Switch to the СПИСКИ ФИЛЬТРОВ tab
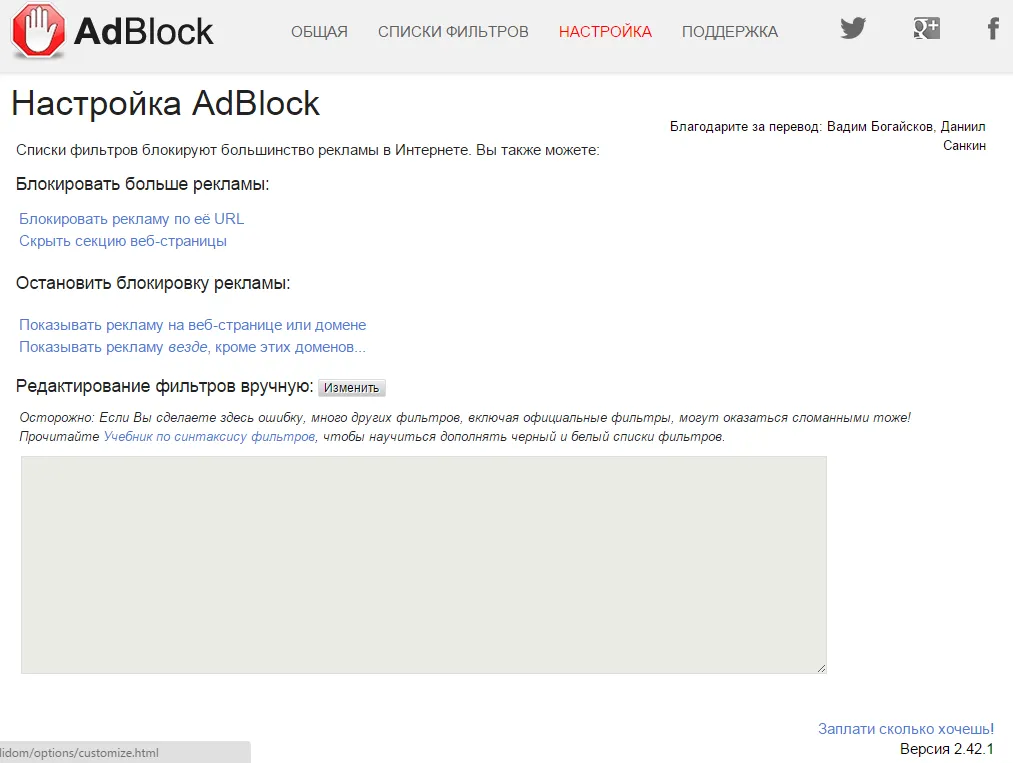Image resolution: width=1013 pixels, height=763 pixels. pyautogui.click(x=453, y=32)
